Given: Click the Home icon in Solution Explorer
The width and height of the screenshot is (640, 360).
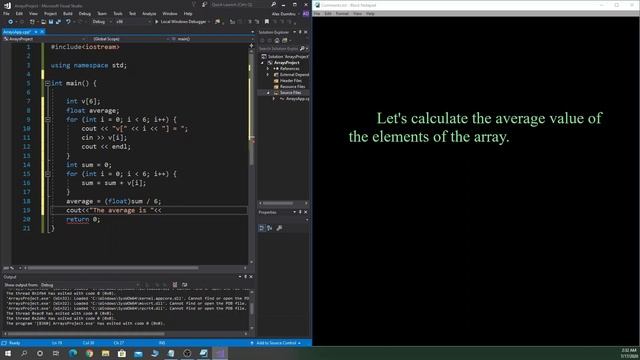Looking at the screenshot, I should 277,40.
